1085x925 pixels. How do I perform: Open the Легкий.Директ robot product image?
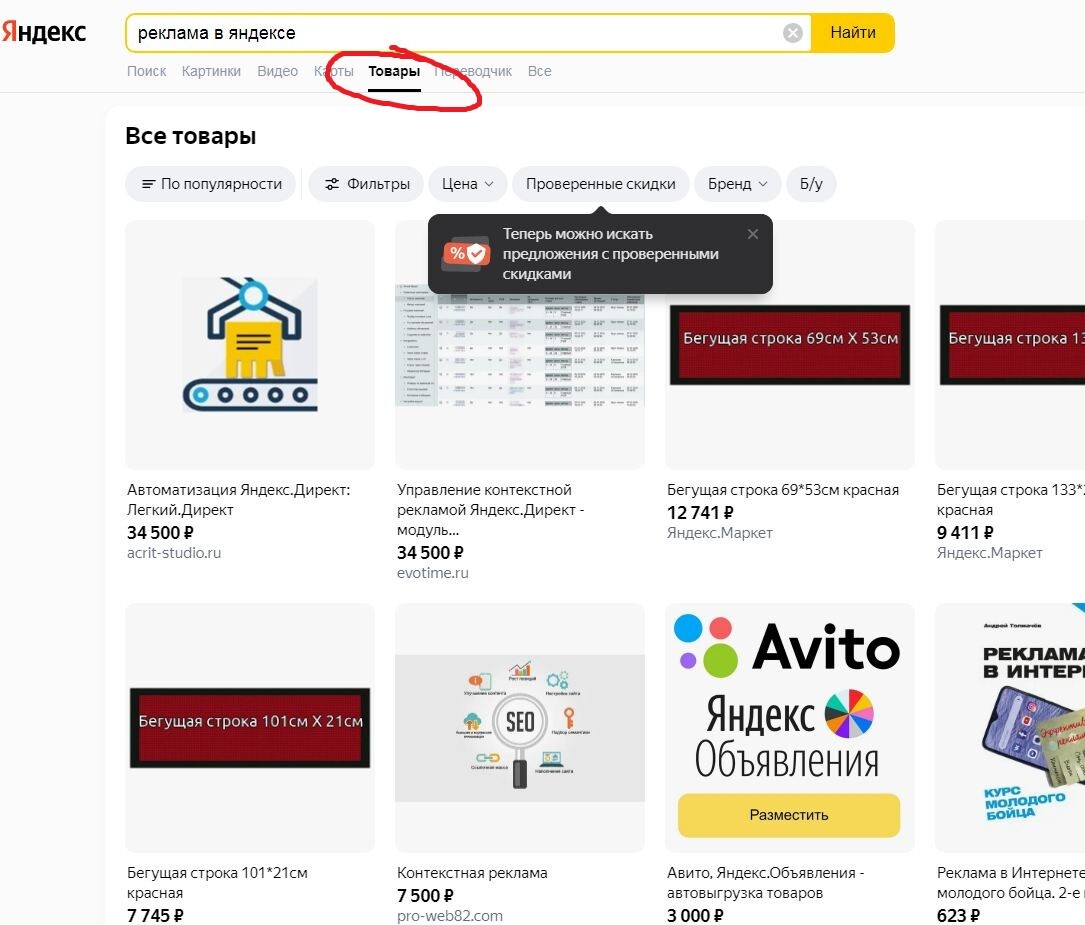(250, 345)
